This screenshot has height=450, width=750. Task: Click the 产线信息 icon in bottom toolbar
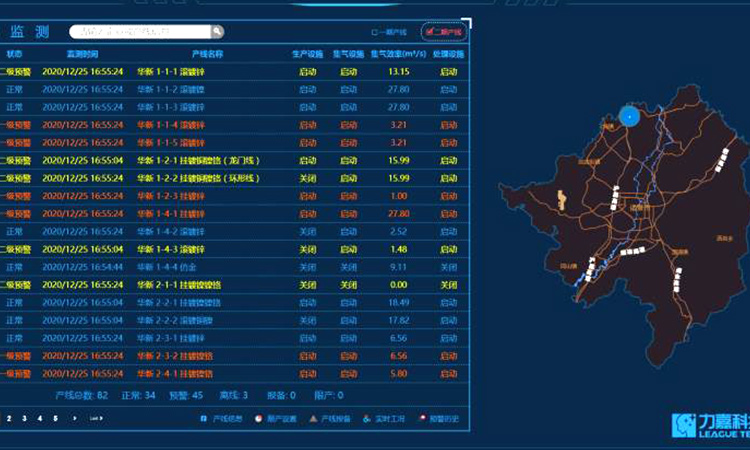click(205, 417)
